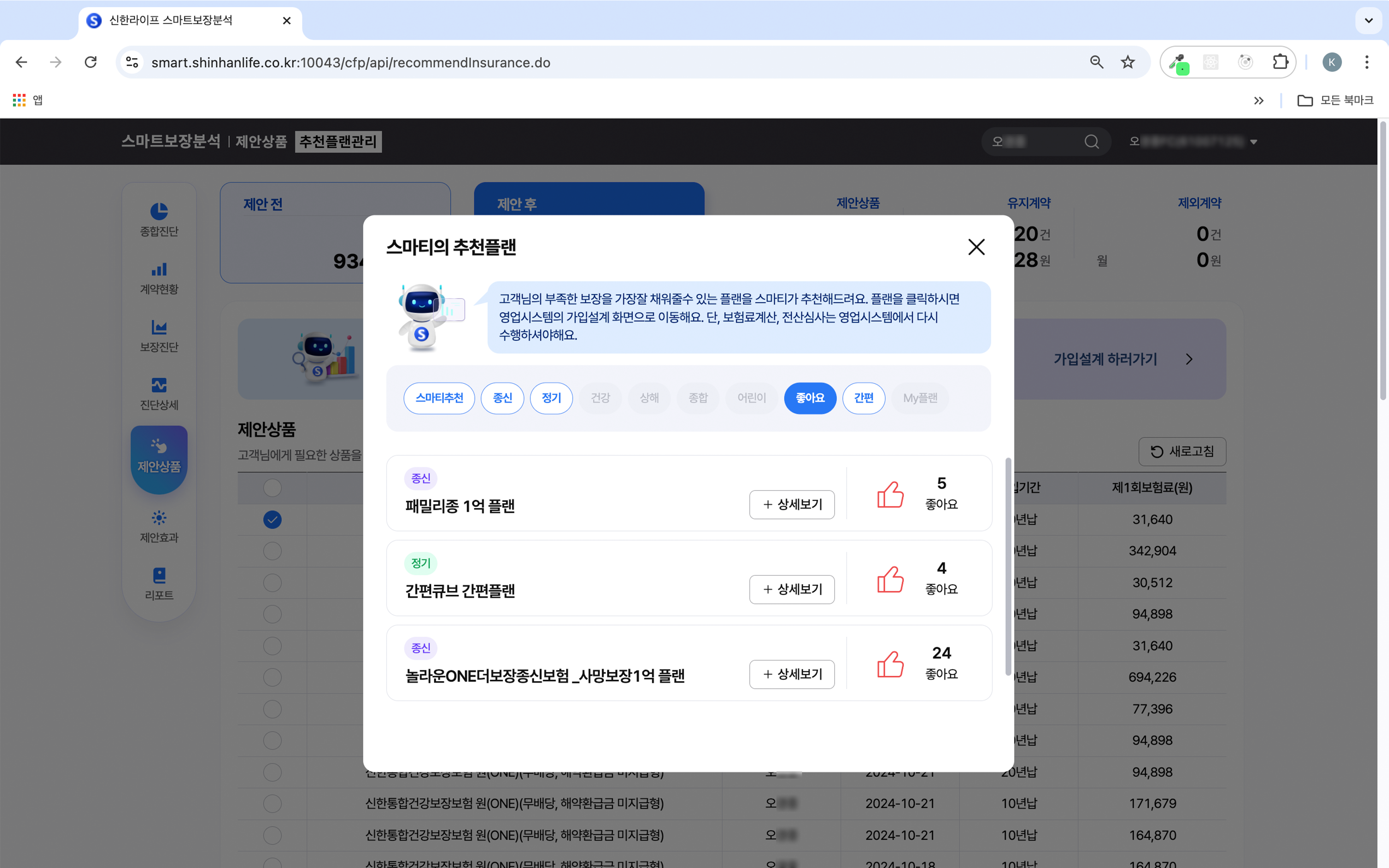Uncheck the selected product row
Screen dimensions: 1389x868
coord(272,520)
